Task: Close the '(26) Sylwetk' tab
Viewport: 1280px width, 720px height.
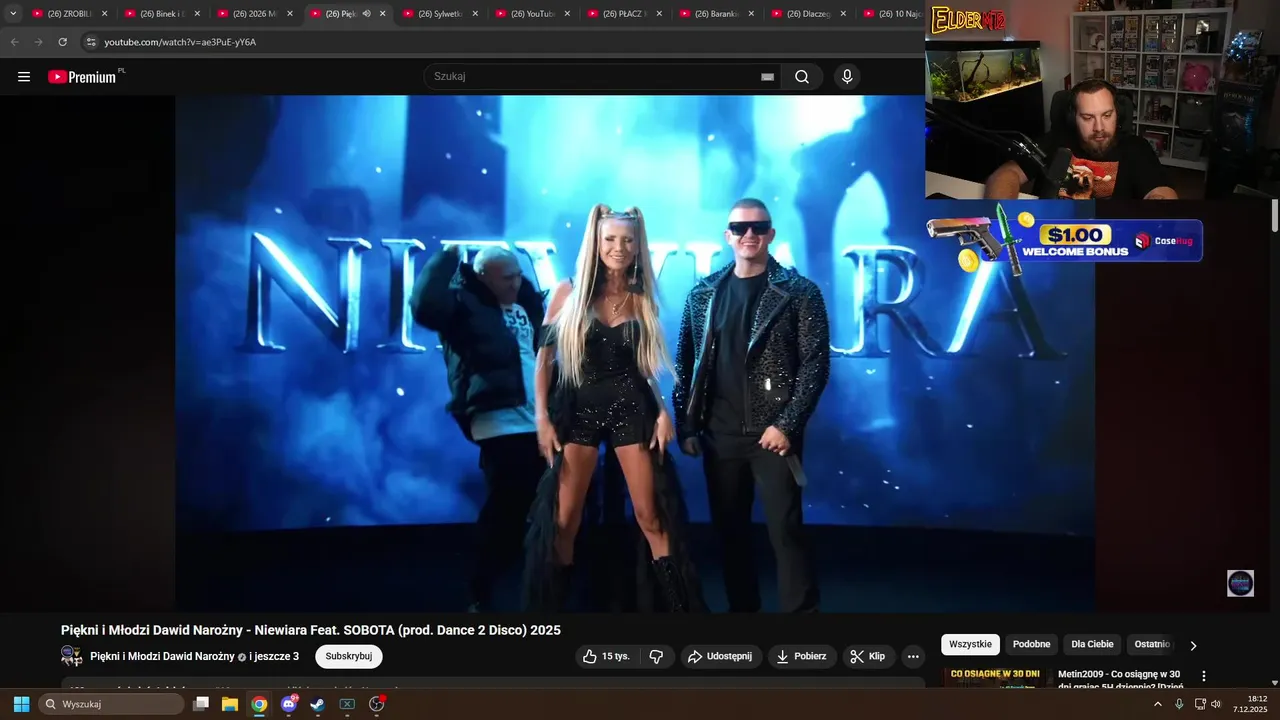Action: (x=475, y=14)
